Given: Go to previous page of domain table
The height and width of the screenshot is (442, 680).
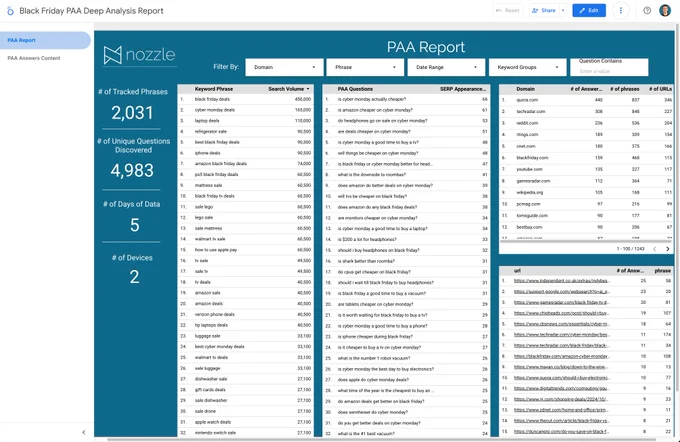Looking at the screenshot, I should [x=654, y=249].
